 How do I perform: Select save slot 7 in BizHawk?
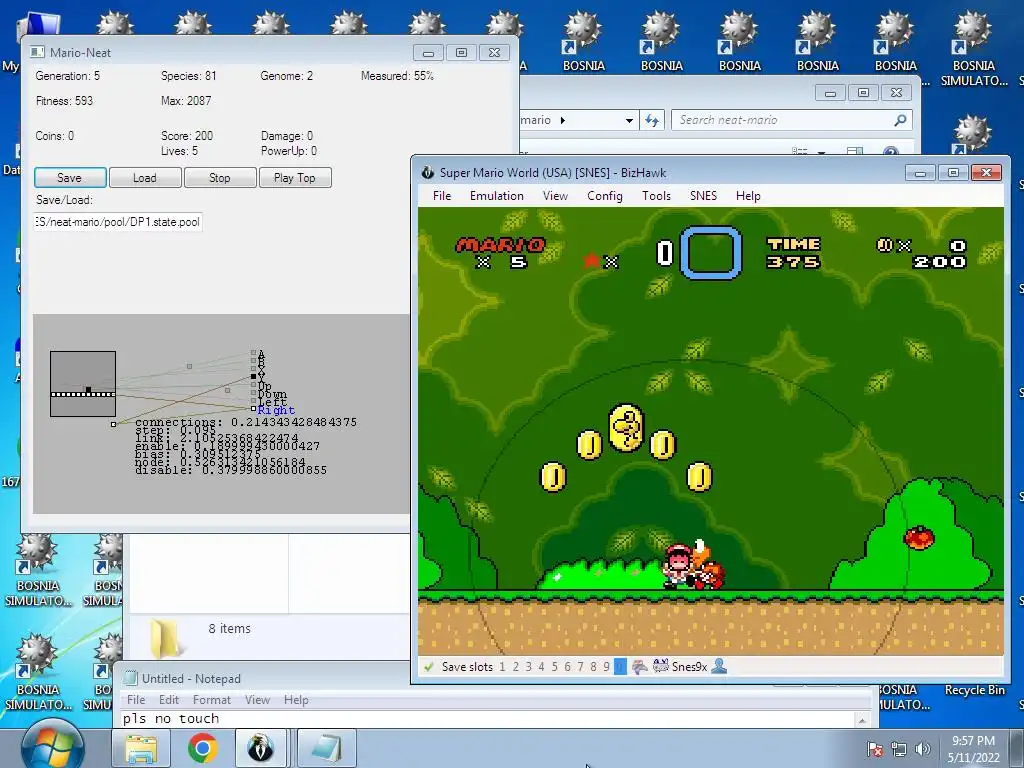pos(580,667)
